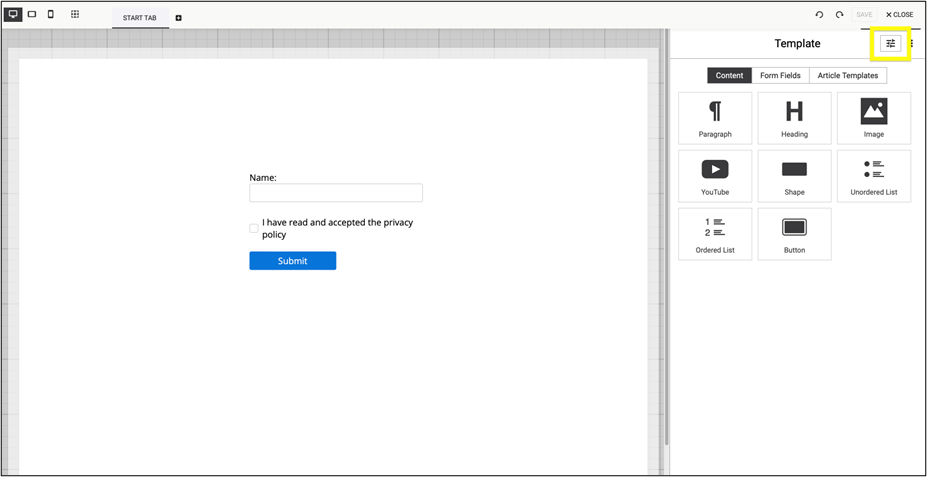Add an Unordered List element
Image resolution: width=927 pixels, height=477 pixels.
(874, 176)
